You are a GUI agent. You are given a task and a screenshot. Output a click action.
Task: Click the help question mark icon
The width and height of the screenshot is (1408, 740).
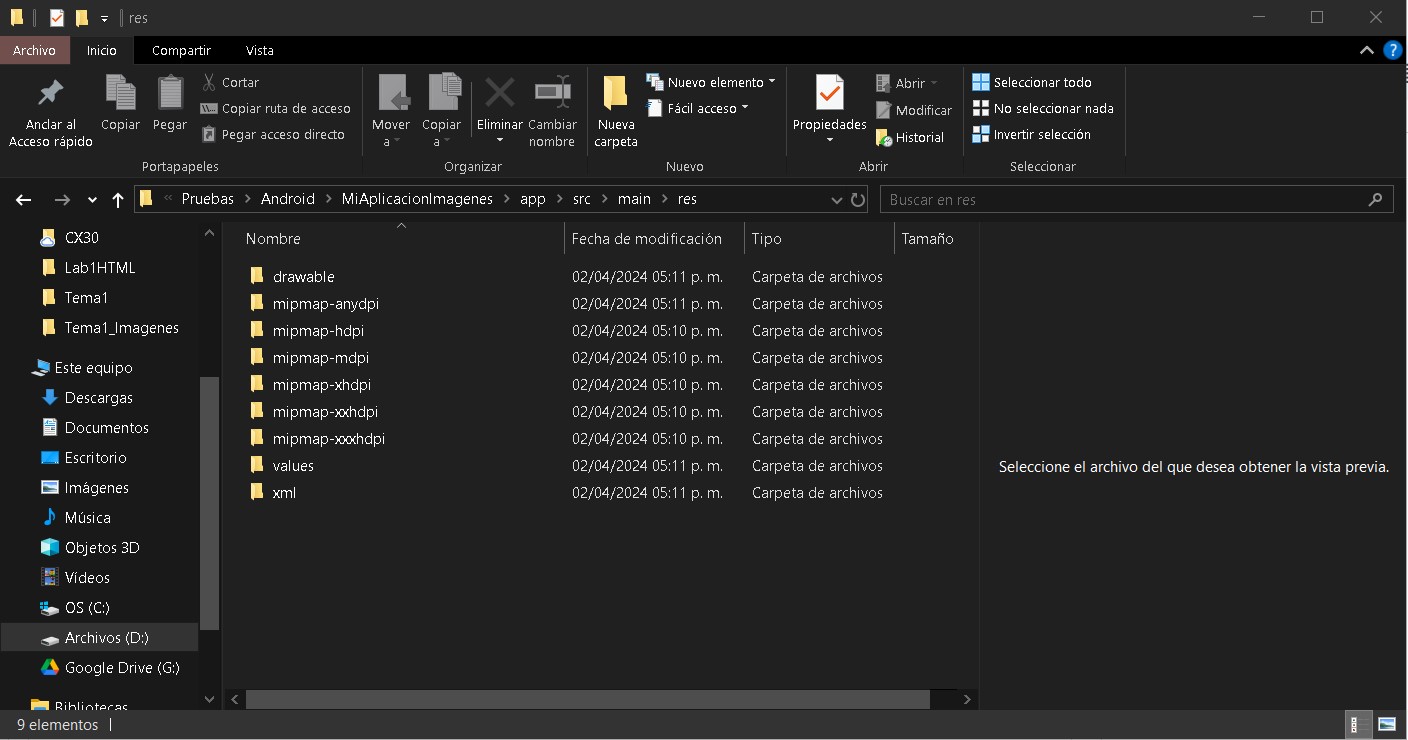coord(1392,50)
